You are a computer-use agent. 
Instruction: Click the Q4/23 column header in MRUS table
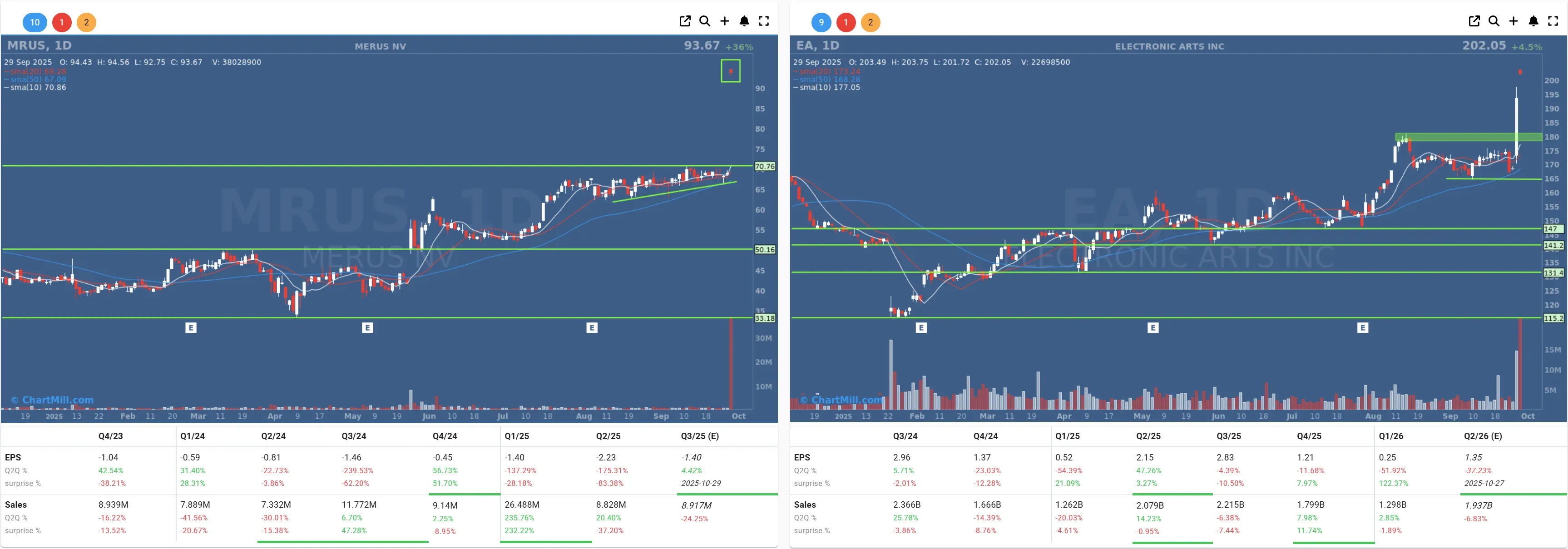coord(111,436)
